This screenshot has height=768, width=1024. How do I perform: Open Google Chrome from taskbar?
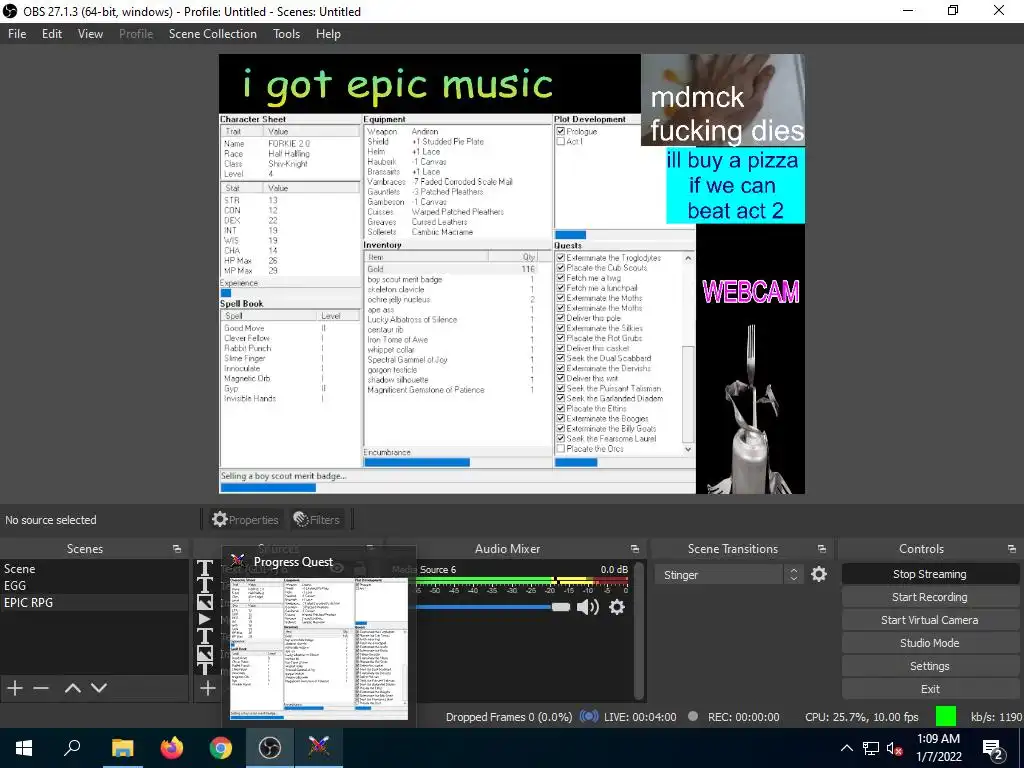tap(221, 748)
